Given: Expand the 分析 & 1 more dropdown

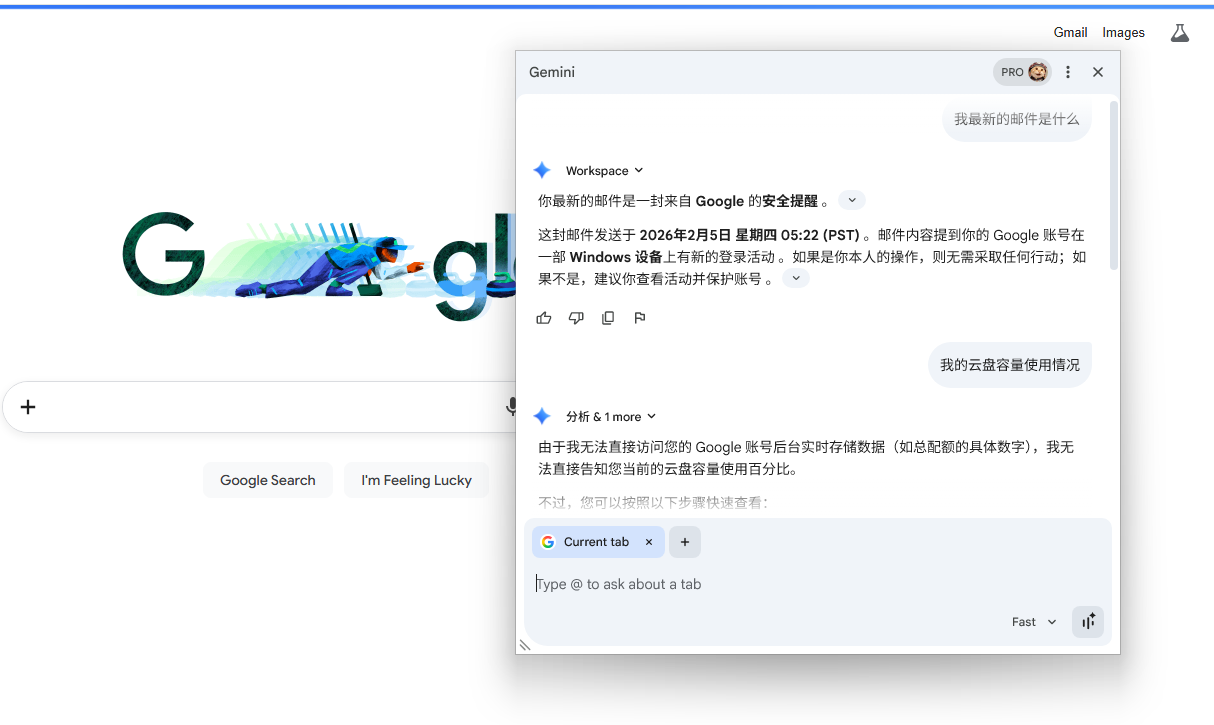Looking at the screenshot, I should (x=610, y=416).
